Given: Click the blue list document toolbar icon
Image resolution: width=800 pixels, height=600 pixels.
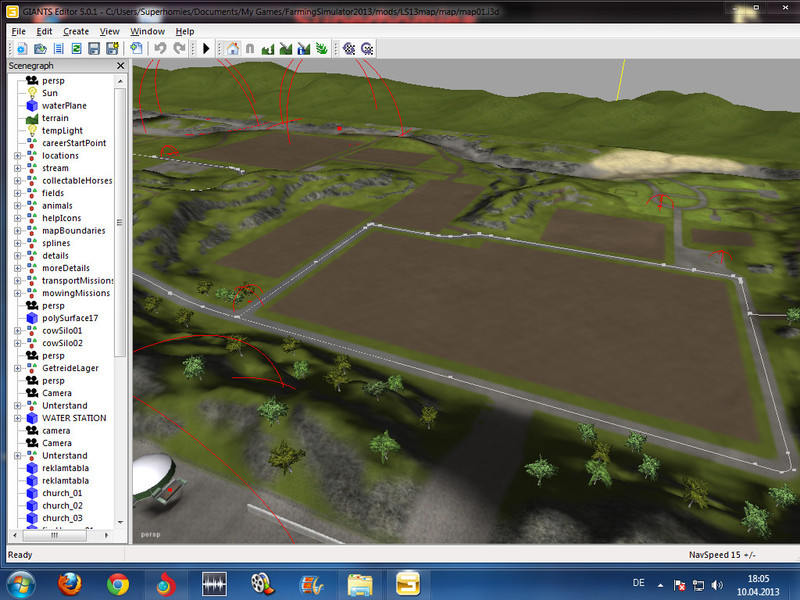Looking at the screenshot, I should [59, 48].
